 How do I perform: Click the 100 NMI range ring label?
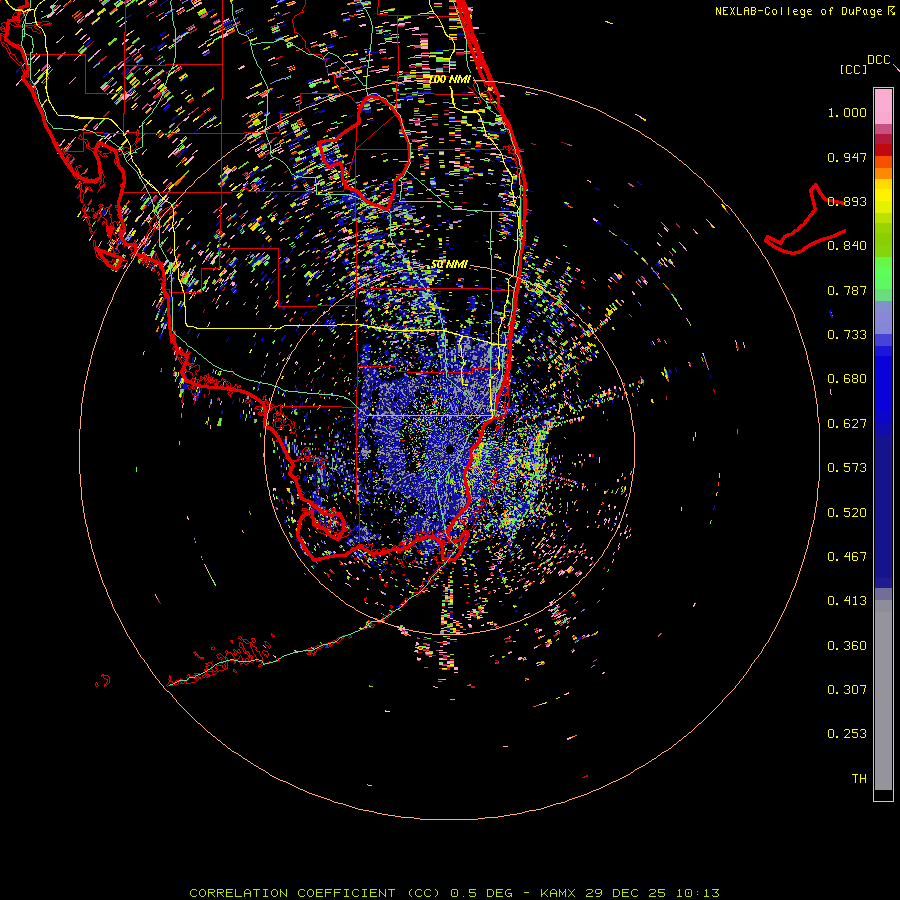(450, 79)
